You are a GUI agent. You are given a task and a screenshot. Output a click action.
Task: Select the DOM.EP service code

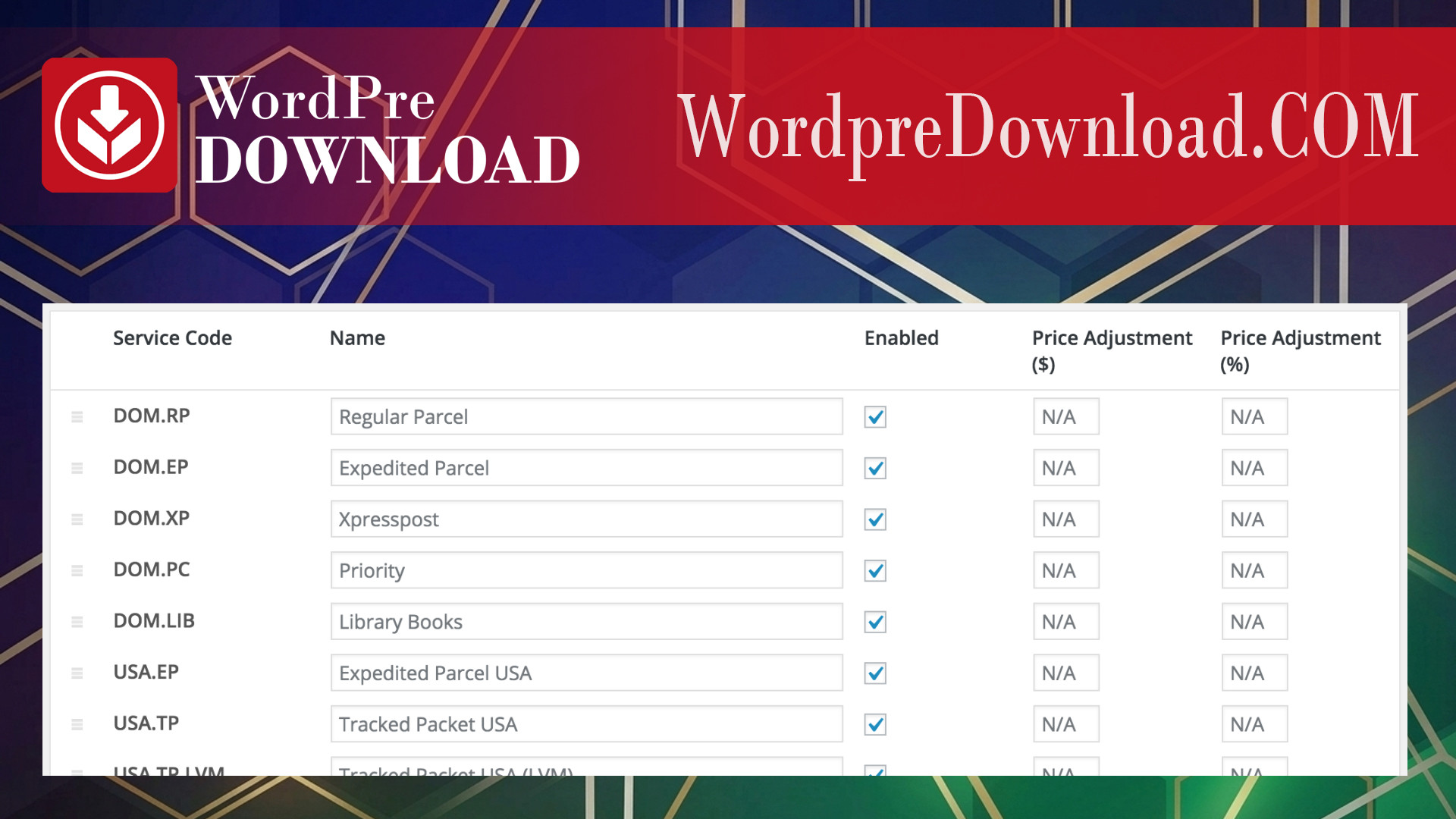[x=151, y=467]
